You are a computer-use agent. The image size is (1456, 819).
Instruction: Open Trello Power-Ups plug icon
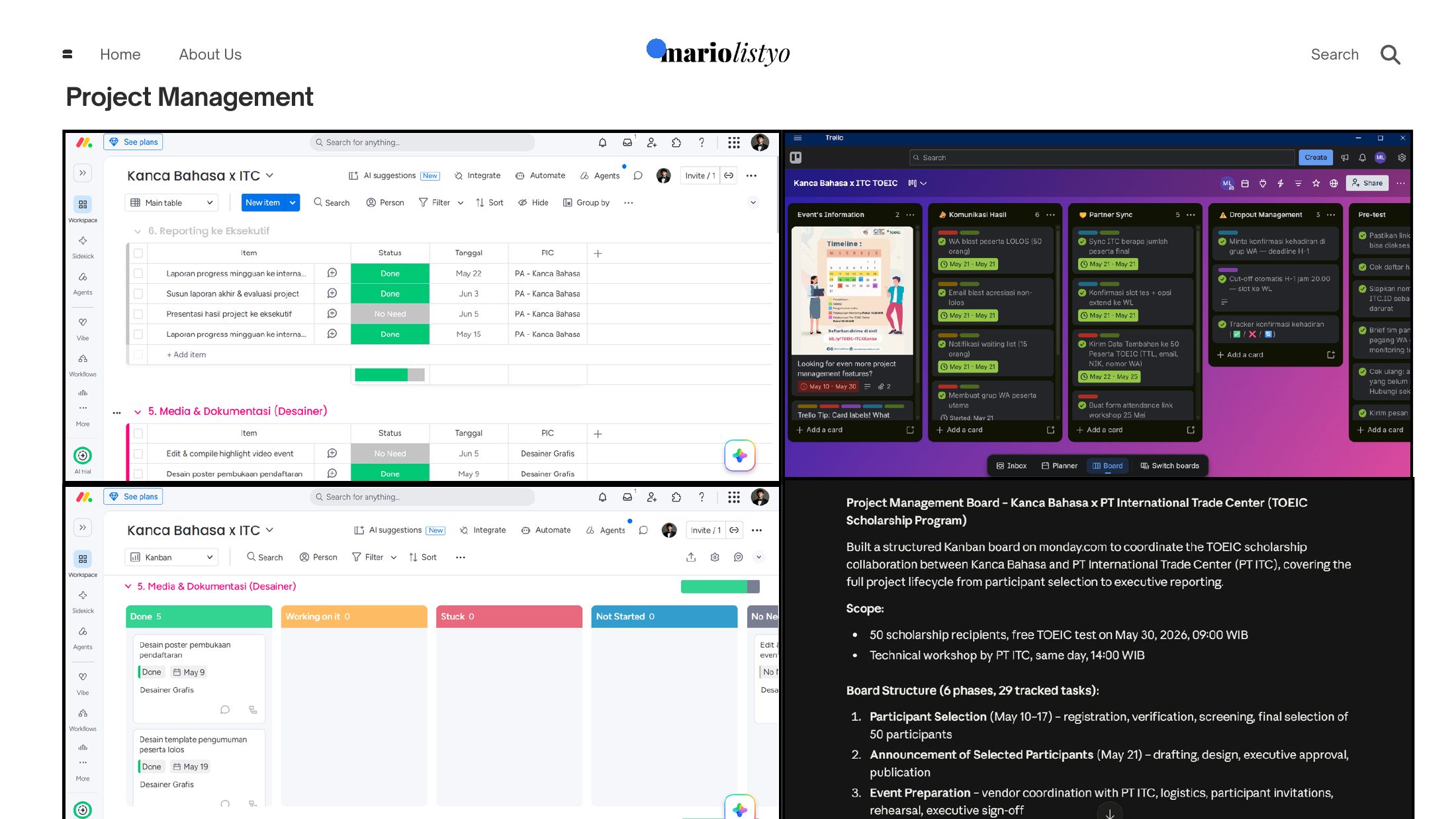pyautogui.click(x=1262, y=183)
